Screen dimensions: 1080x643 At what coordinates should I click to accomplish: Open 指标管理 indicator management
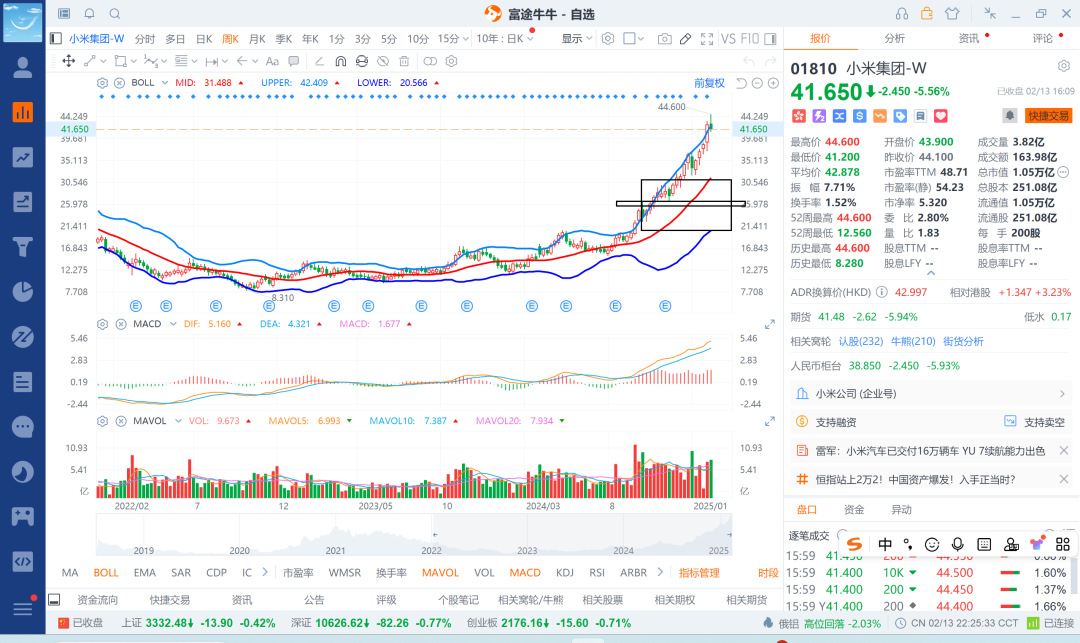698,573
